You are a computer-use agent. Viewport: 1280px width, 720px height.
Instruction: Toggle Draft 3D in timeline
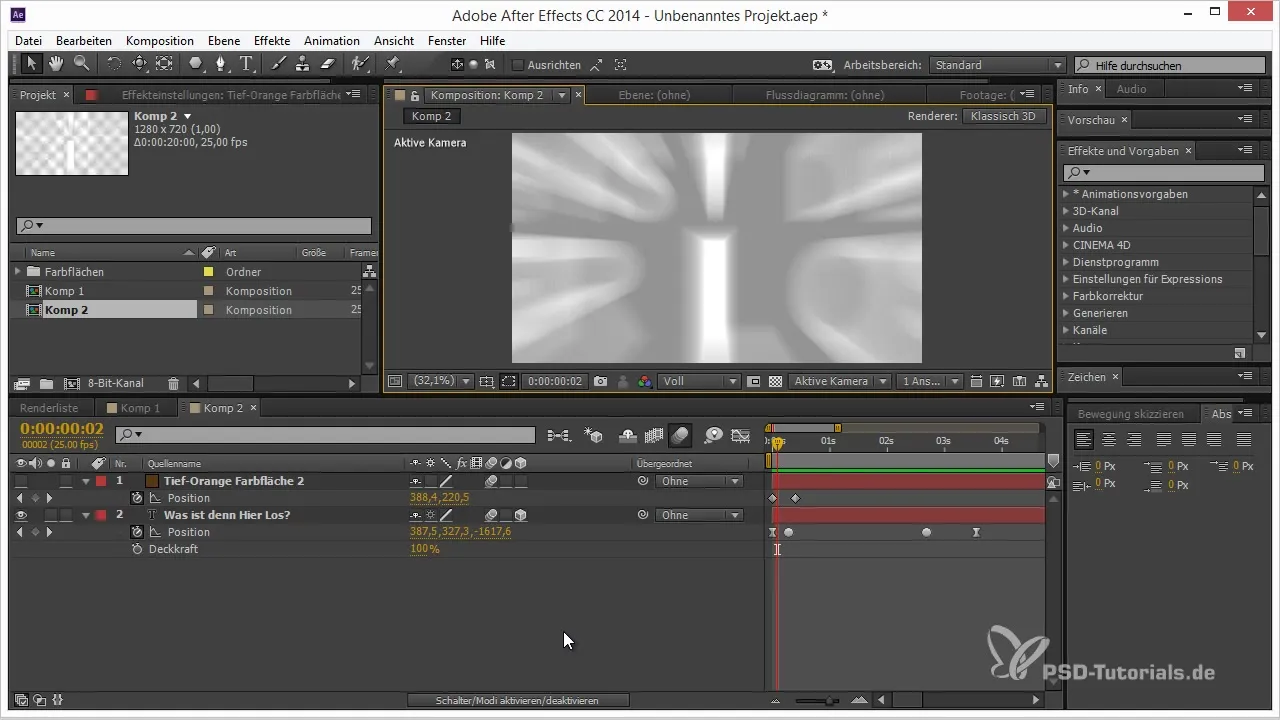coord(593,435)
